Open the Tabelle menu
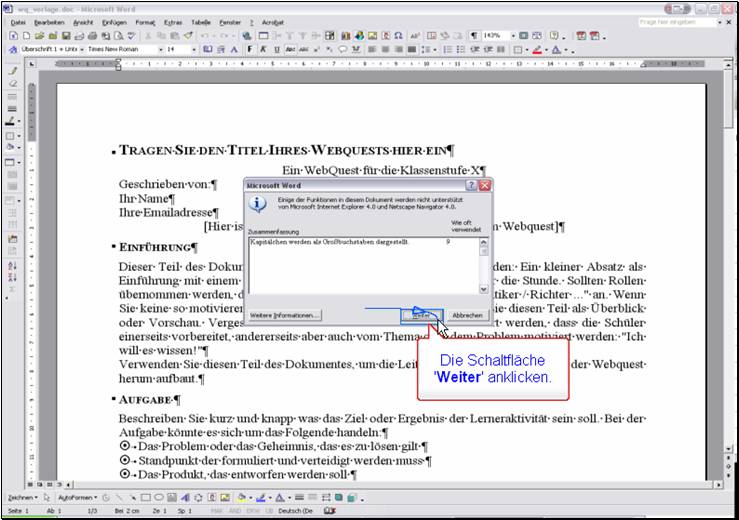Screen dimensions: 739x520 click(201, 21)
